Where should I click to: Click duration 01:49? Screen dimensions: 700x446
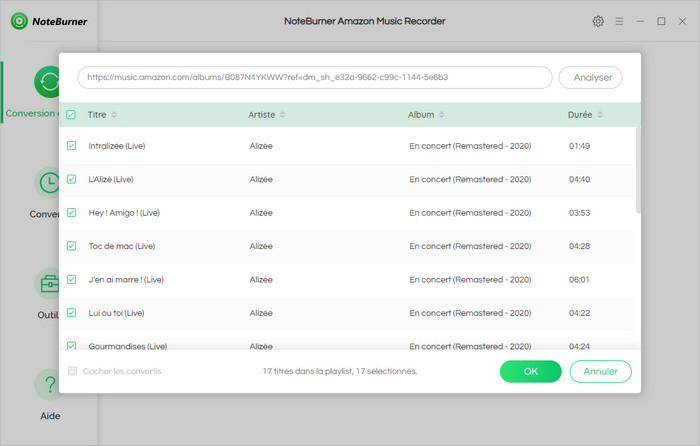(x=579, y=146)
